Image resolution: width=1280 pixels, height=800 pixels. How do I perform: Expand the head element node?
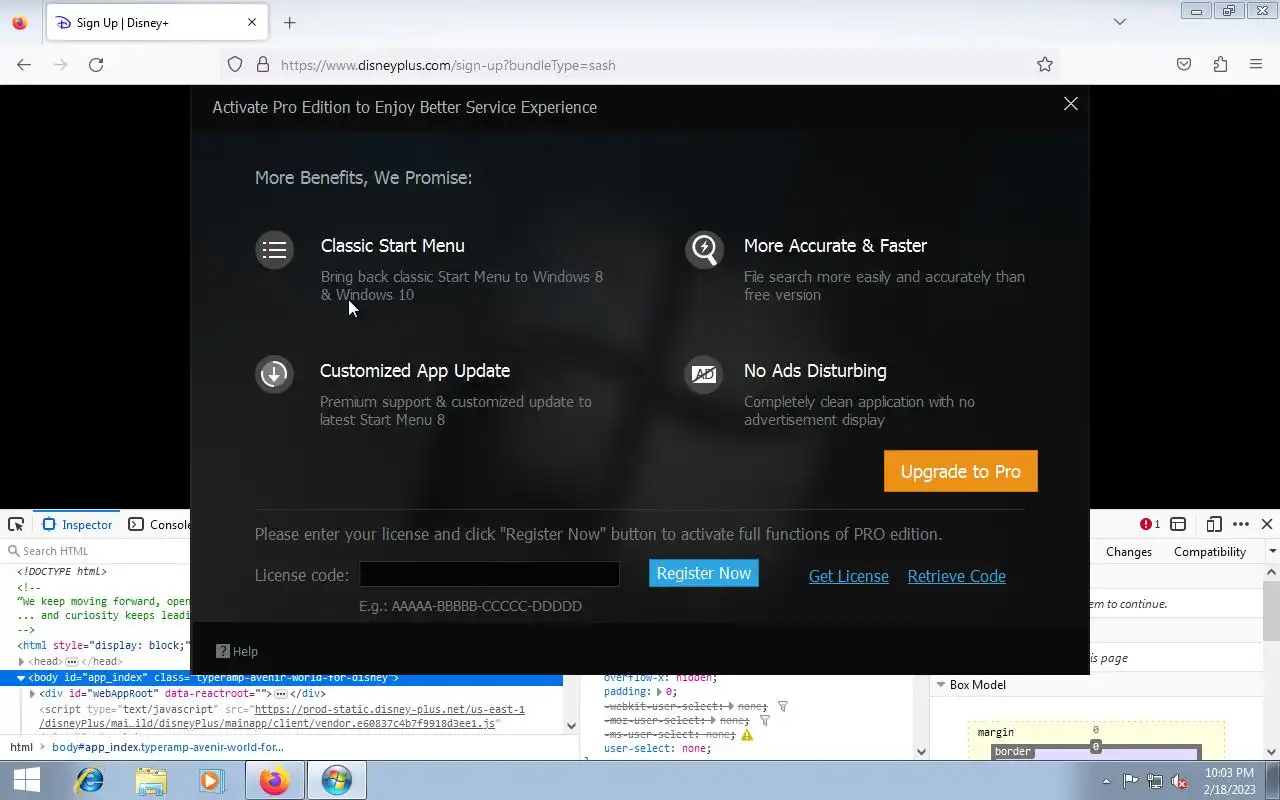pos(22,661)
